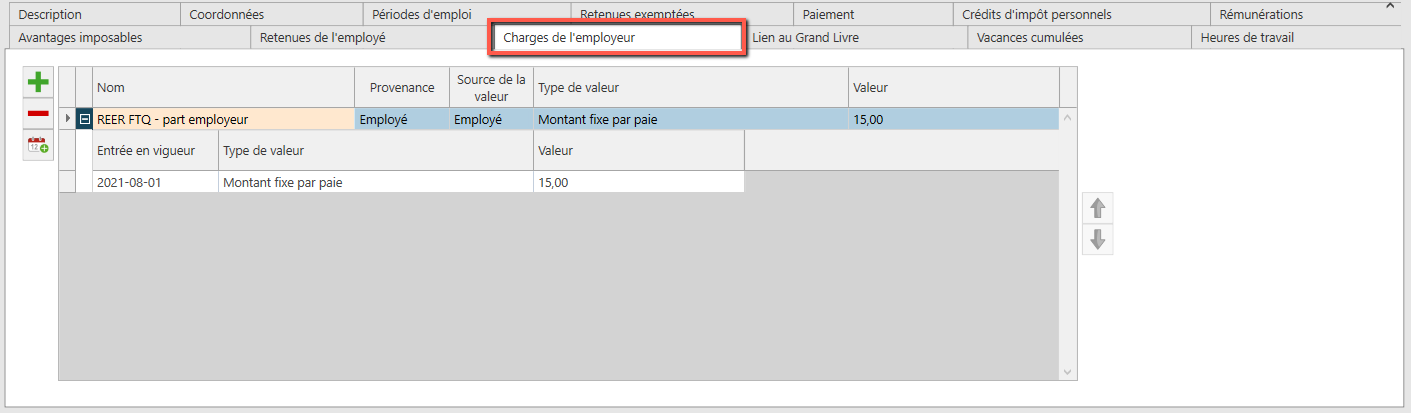This screenshot has height=413, width=1411.
Task: Move selected row up with arrow
Action: (x=1098, y=208)
